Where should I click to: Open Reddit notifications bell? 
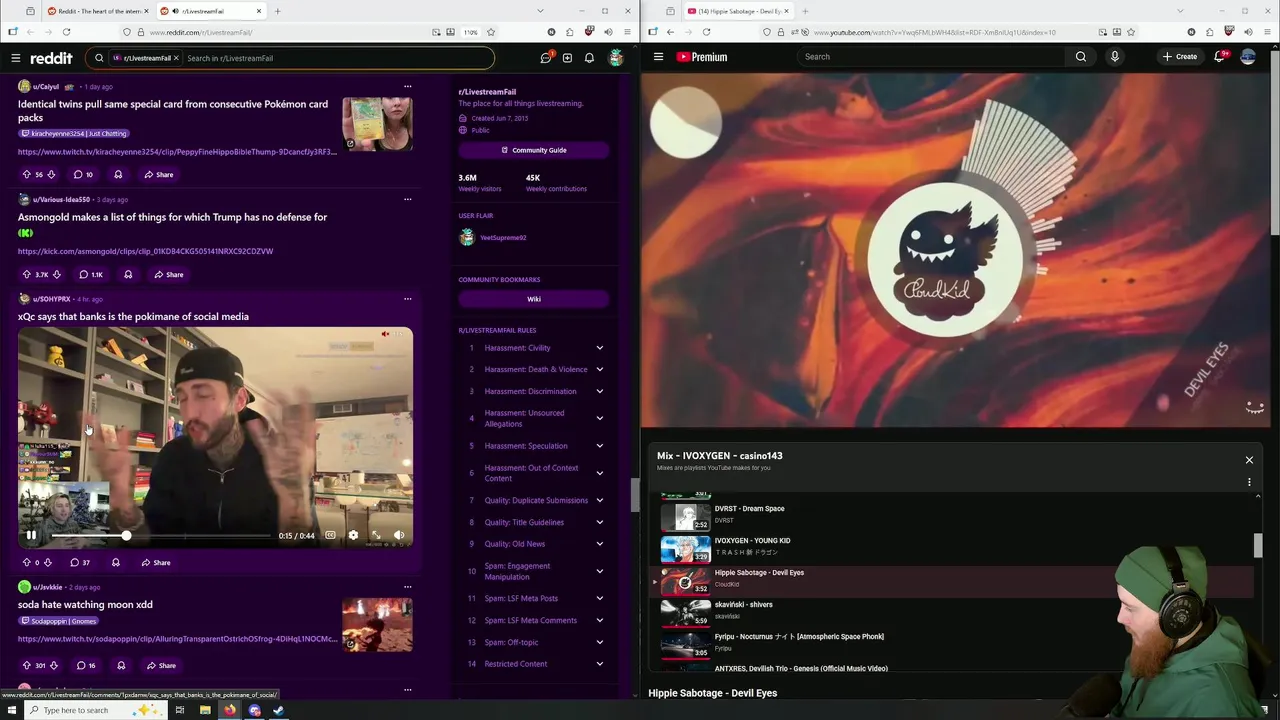tap(589, 58)
